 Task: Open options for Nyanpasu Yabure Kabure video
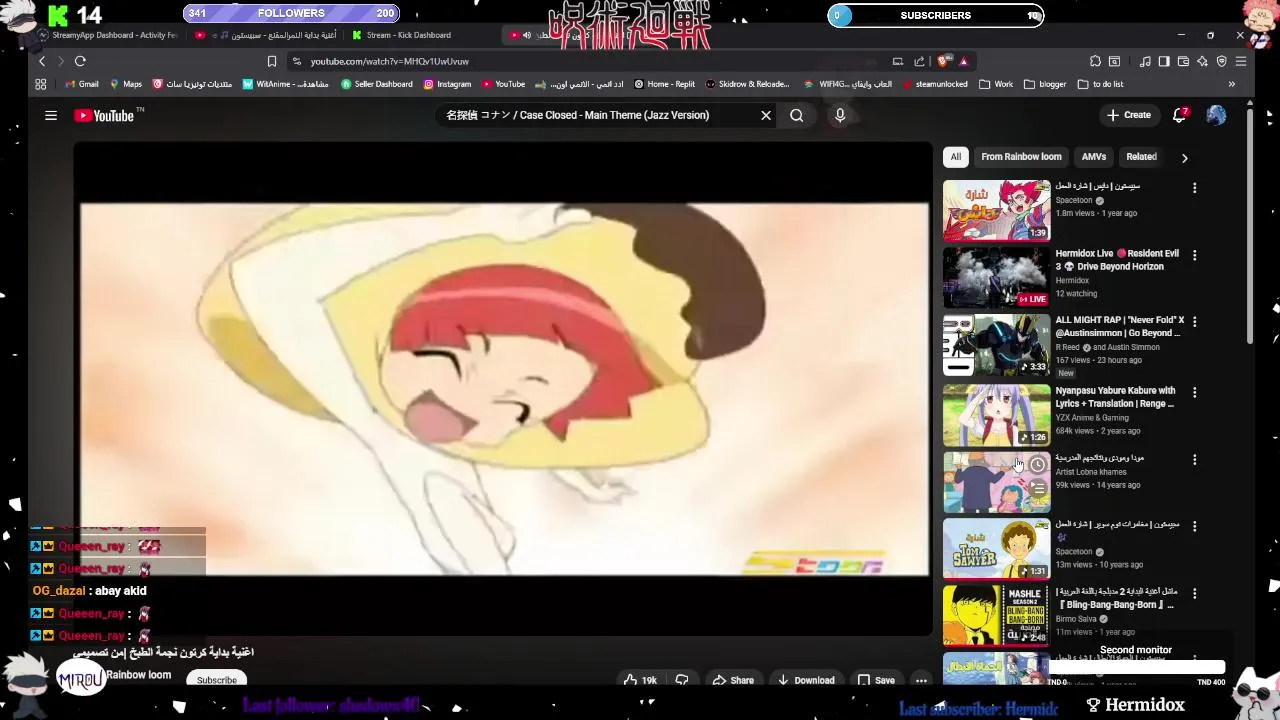[1194, 392]
